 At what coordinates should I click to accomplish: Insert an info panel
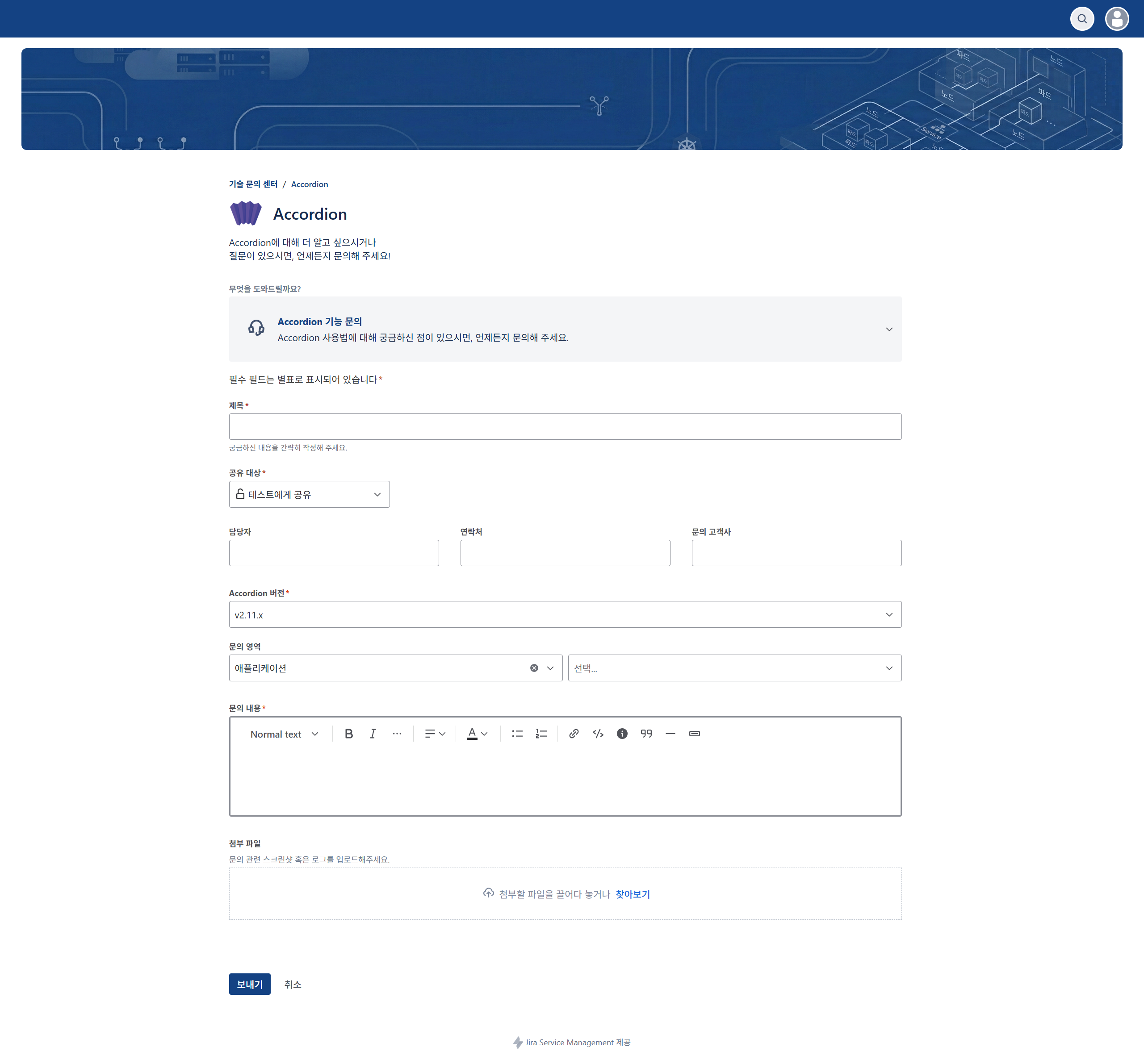pos(622,733)
